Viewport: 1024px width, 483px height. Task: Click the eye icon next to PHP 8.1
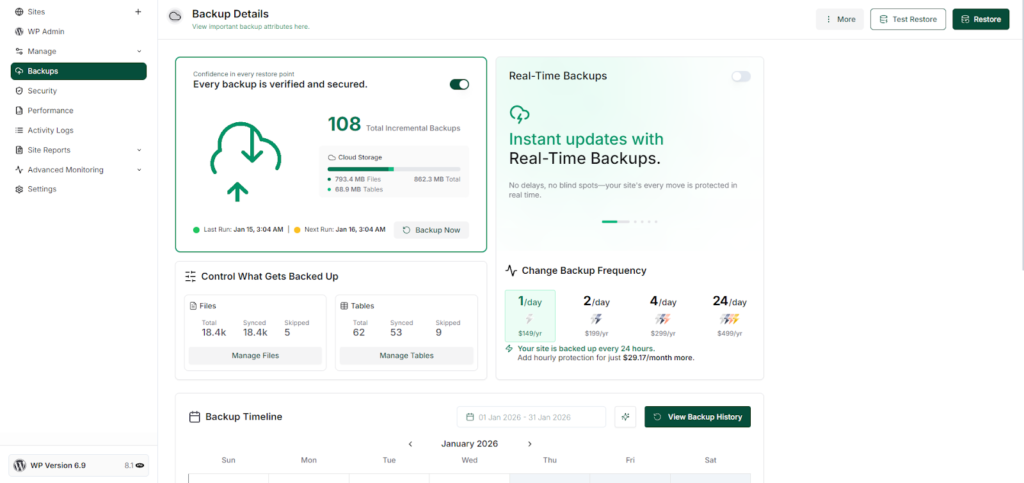(x=140, y=466)
